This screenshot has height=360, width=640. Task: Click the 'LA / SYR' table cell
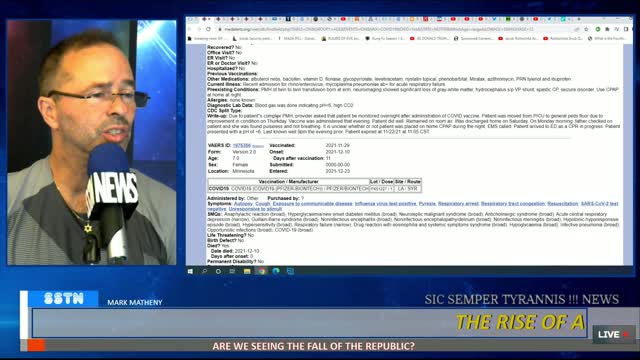coord(408,189)
